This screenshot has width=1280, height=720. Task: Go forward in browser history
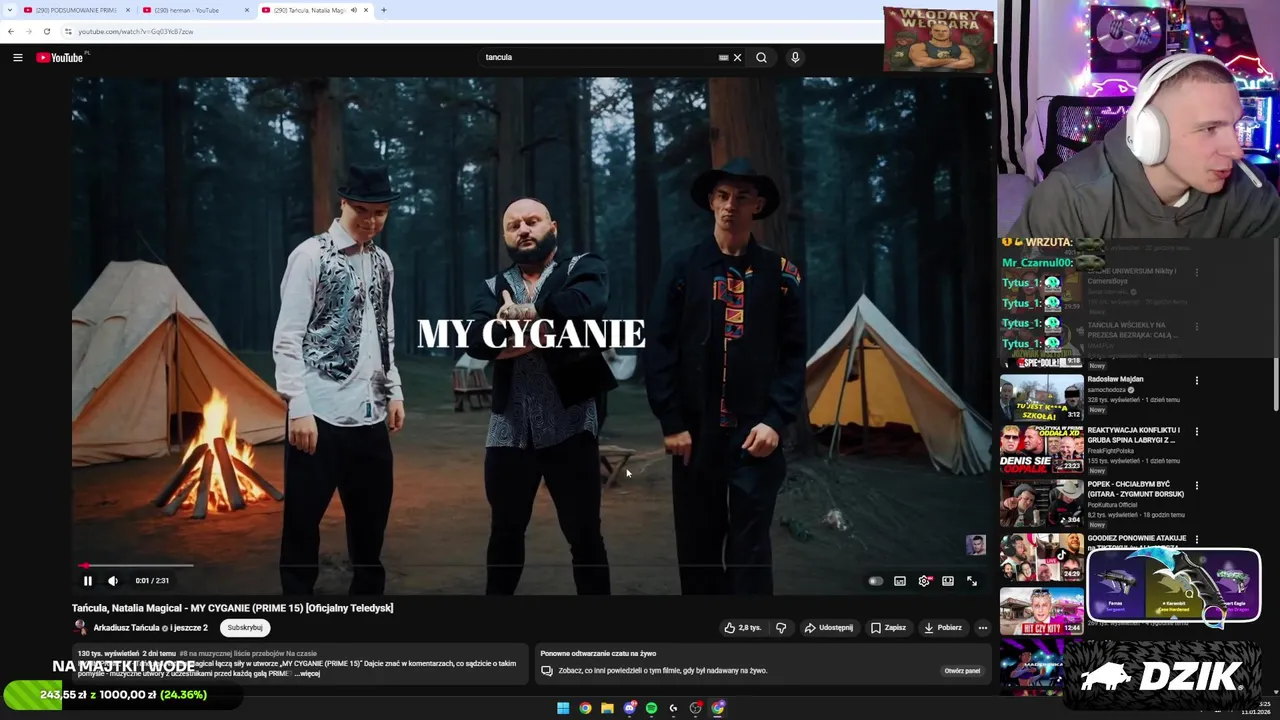(28, 31)
